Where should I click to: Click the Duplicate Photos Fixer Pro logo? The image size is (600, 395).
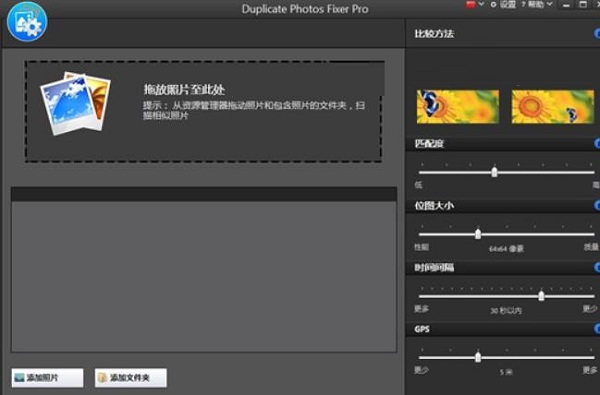(27, 22)
